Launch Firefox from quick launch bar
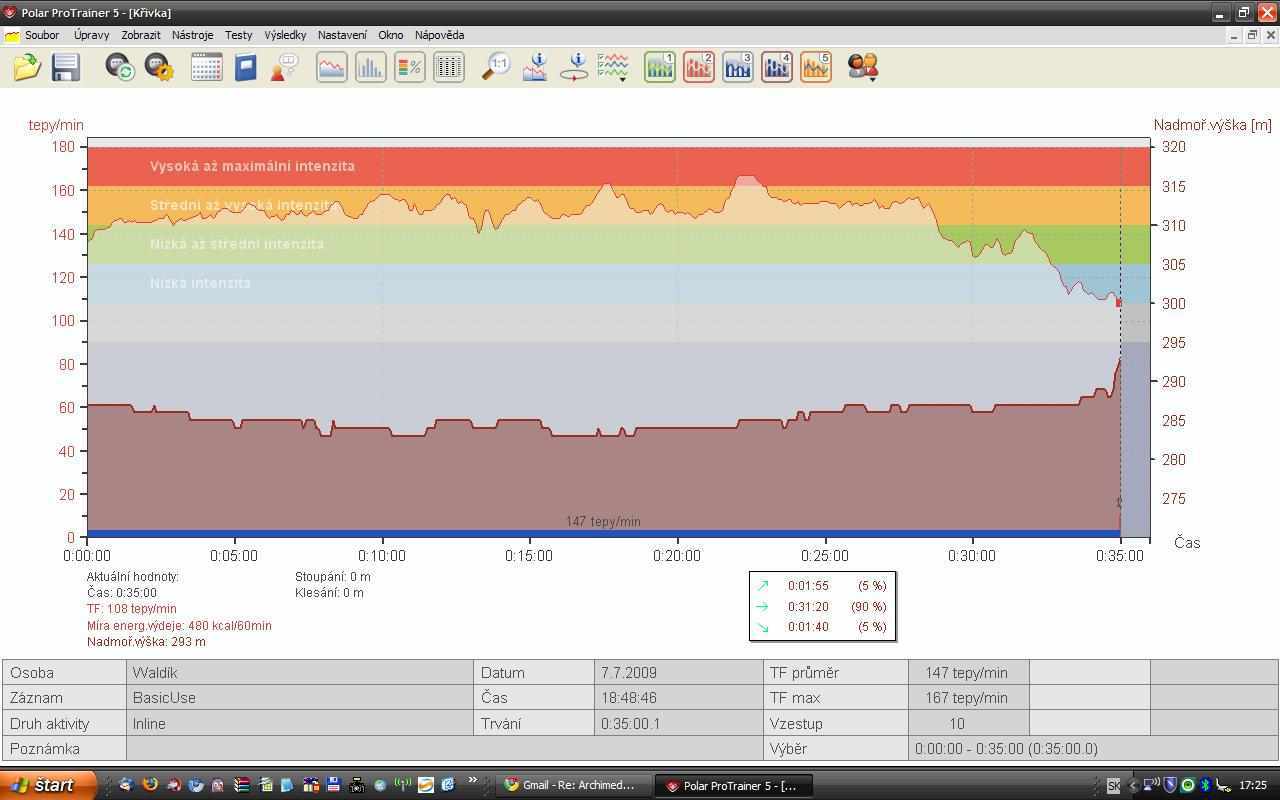Image resolution: width=1280 pixels, height=800 pixels. [x=150, y=785]
